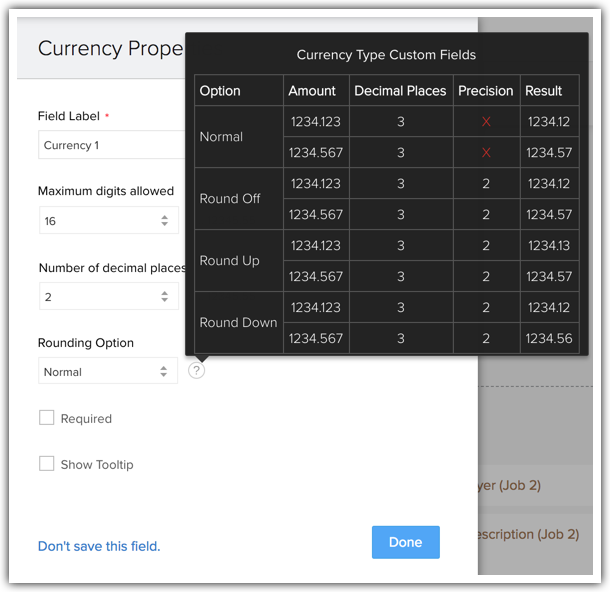610x592 pixels.
Task: Select the Round Off option cell
Action: pos(230,198)
